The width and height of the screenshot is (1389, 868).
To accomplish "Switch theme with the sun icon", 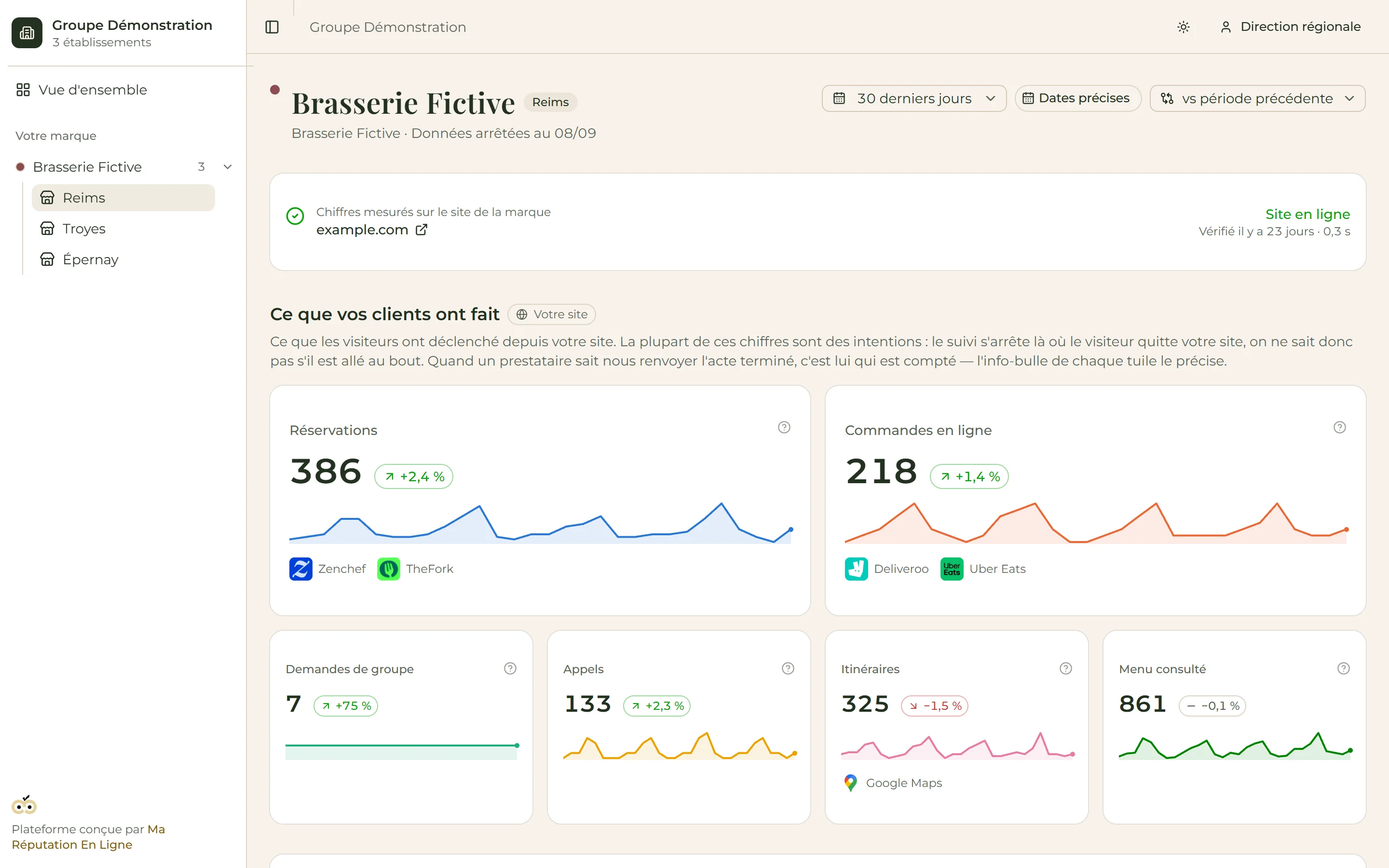I will tap(1183, 27).
